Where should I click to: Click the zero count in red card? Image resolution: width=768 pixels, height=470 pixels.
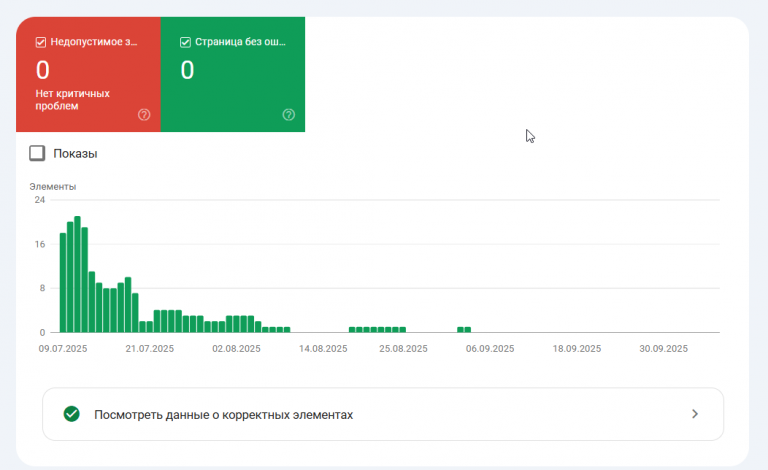point(43,70)
